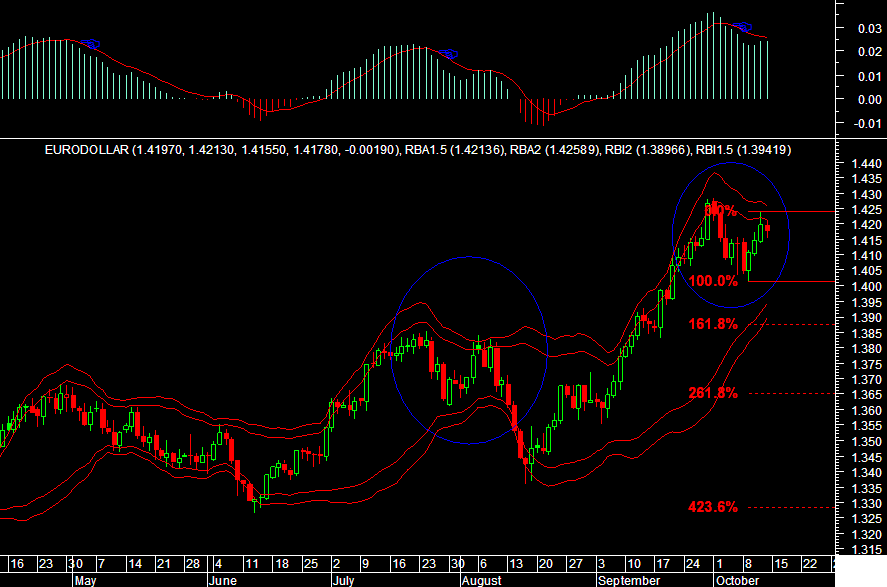Image resolution: width=887 pixels, height=587 pixels.
Task: Click the June month label
Action: pos(224,578)
